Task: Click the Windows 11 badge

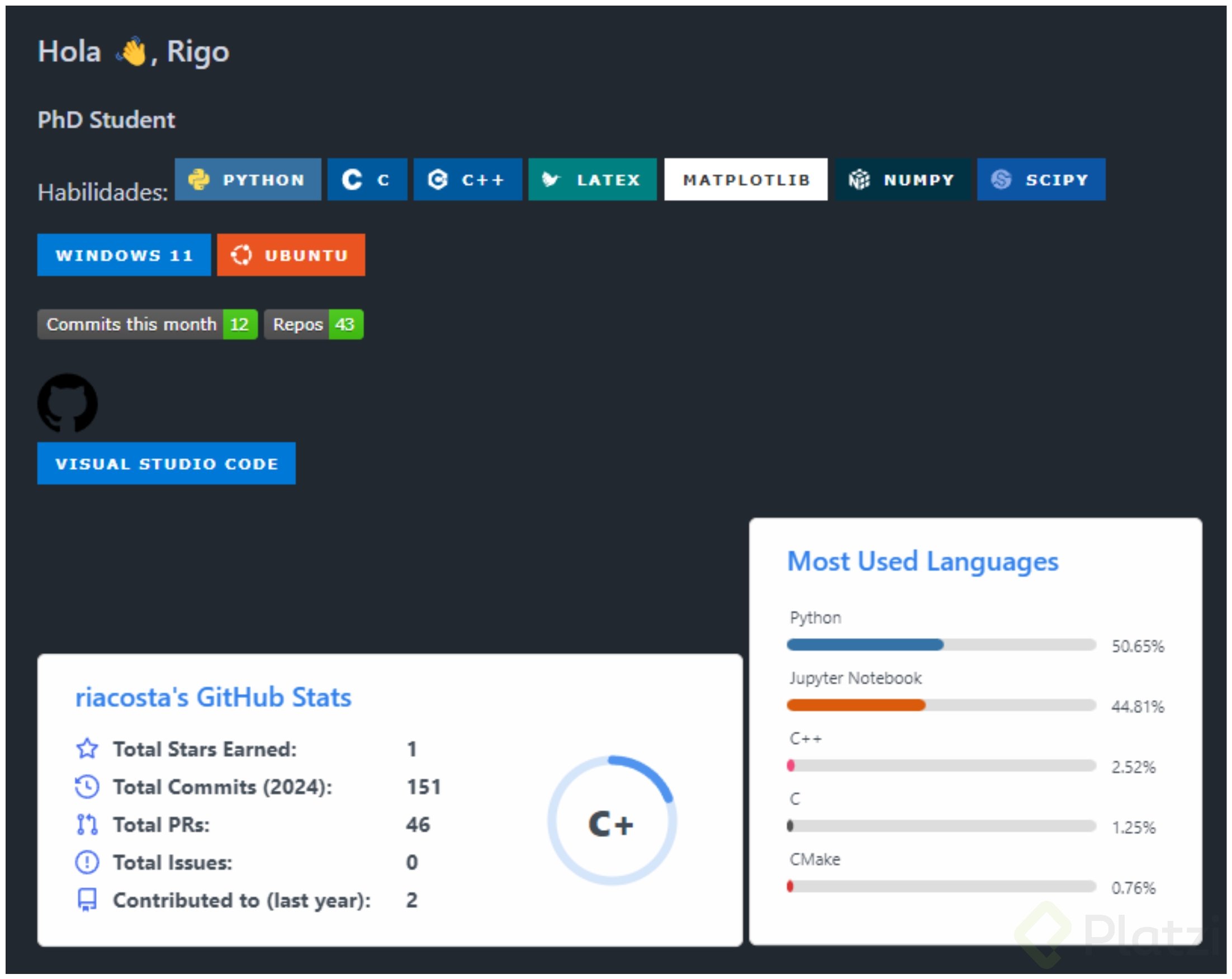Action: point(124,255)
